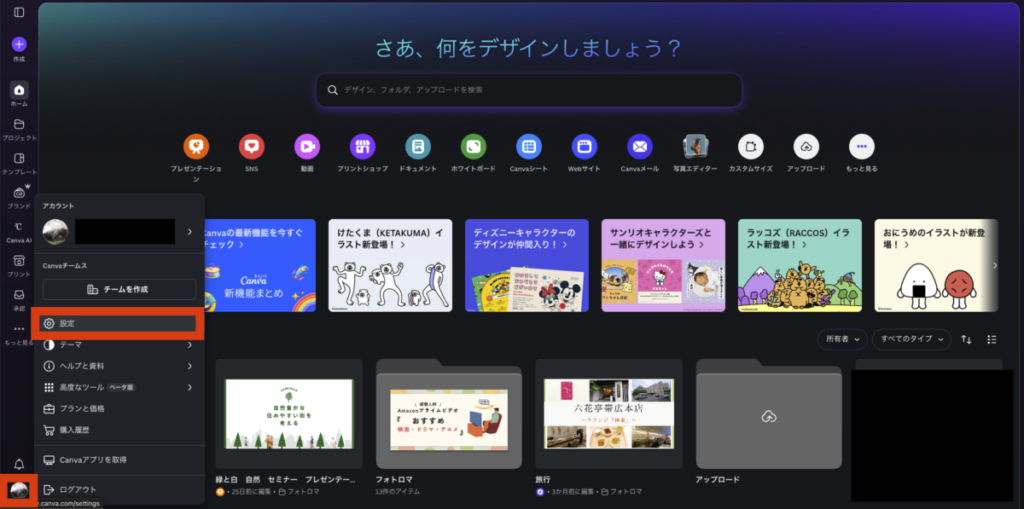Open the アップロード folder
This screenshot has height=509, width=1024.
(769, 414)
